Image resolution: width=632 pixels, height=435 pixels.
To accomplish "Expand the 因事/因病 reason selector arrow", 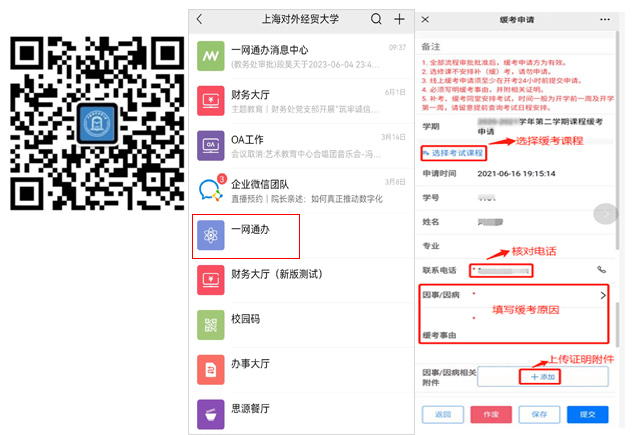I will [x=602, y=296].
